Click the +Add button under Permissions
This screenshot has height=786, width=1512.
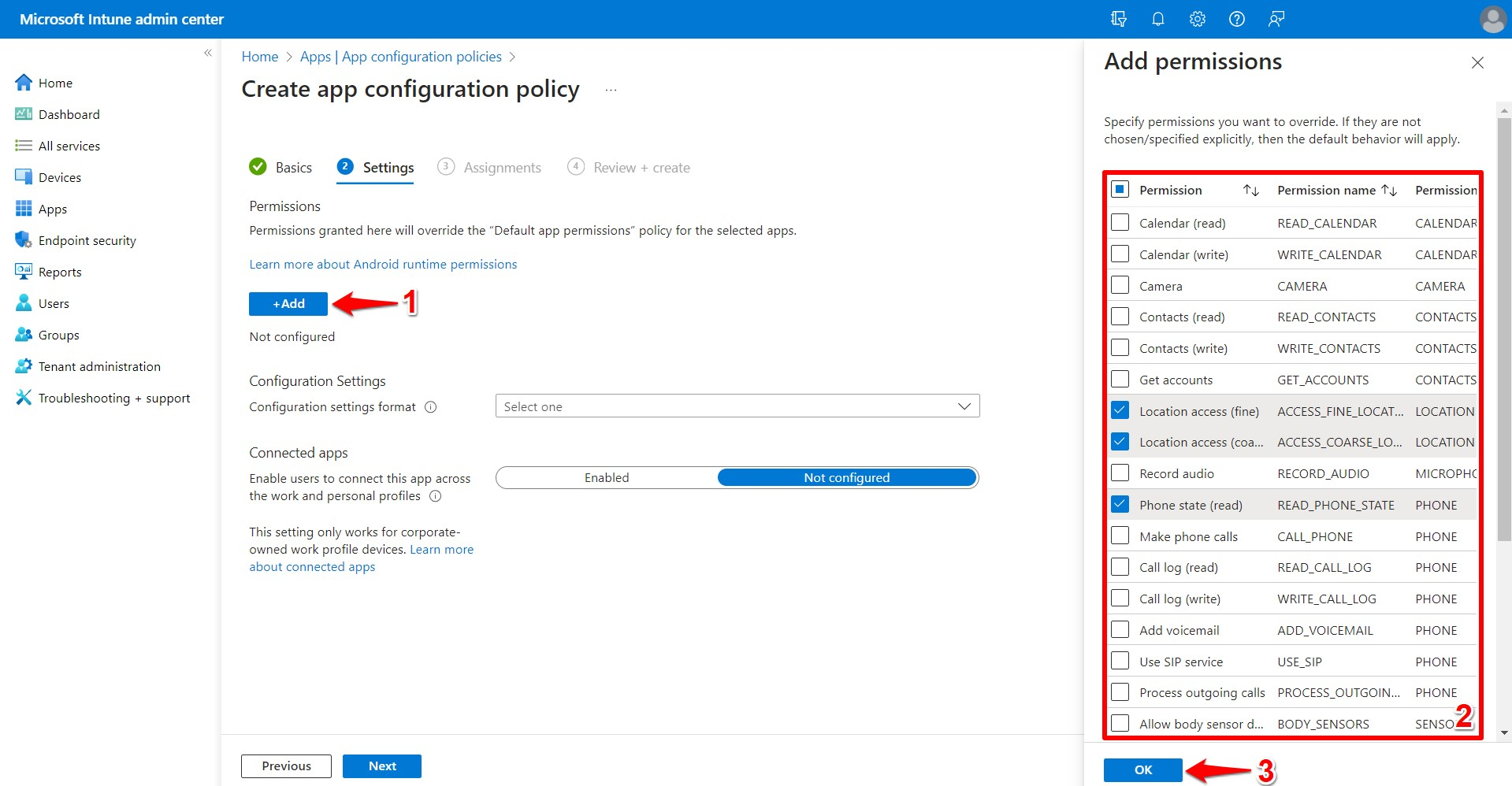click(x=288, y=303)
